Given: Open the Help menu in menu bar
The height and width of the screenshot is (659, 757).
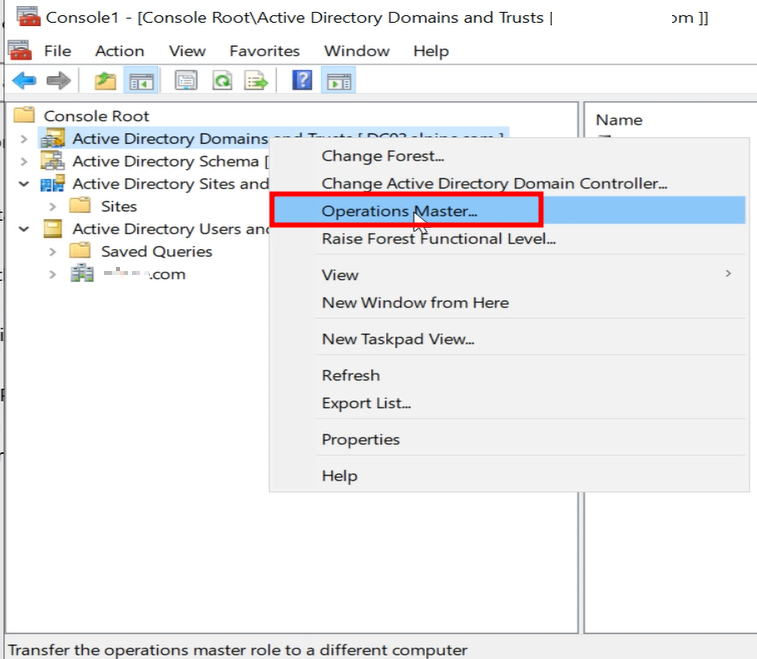Looking at the screenshot, I should (431, 51).
